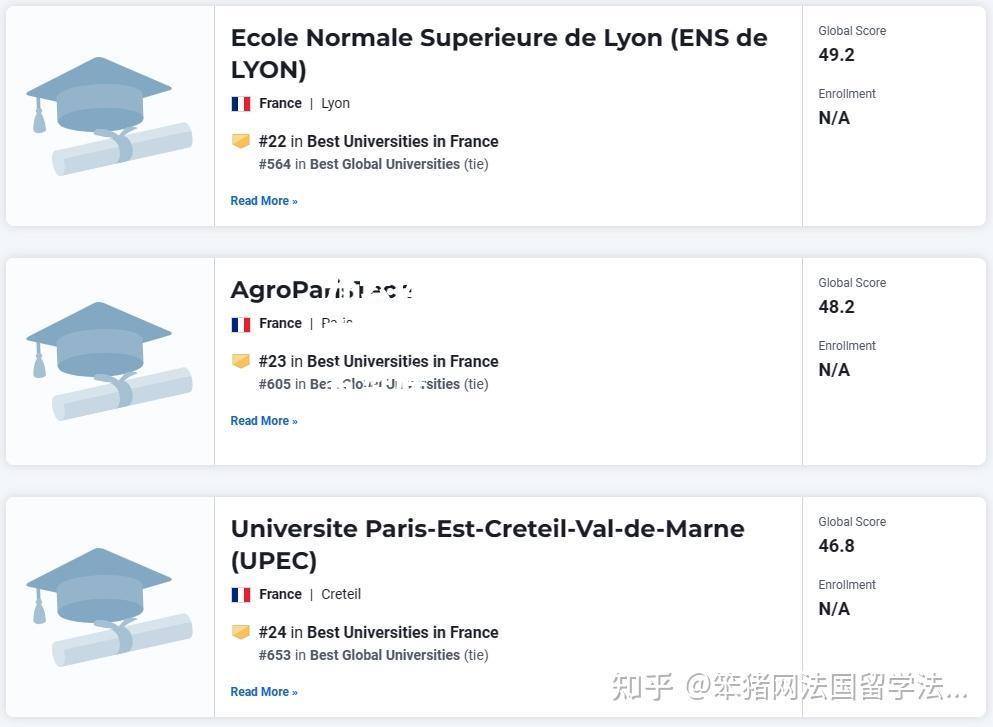
Task: Click Read More under UPEC
Action: tap(264, 692)
